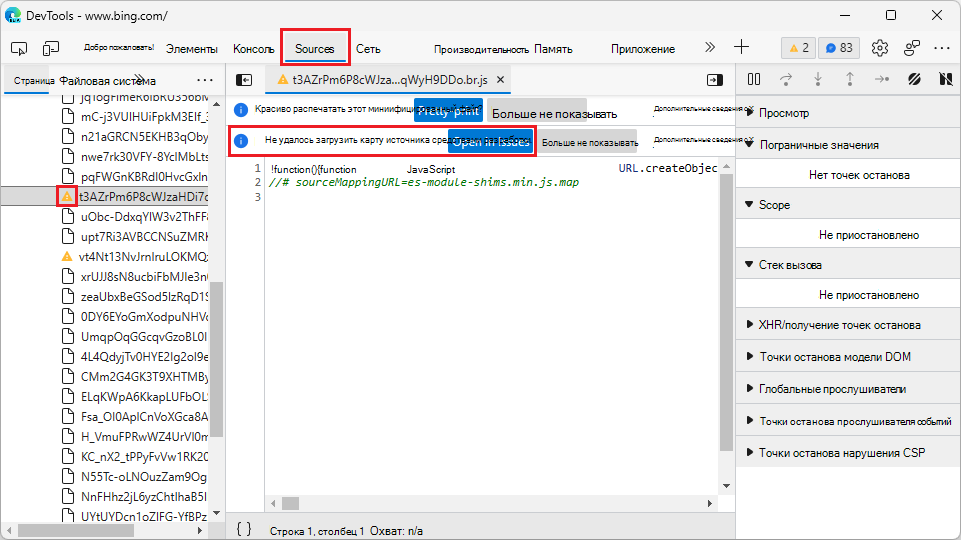Open the customize DevTools ellipsis menu
The height and width of the screenshot is (540, 961).
tap(942, 48)
